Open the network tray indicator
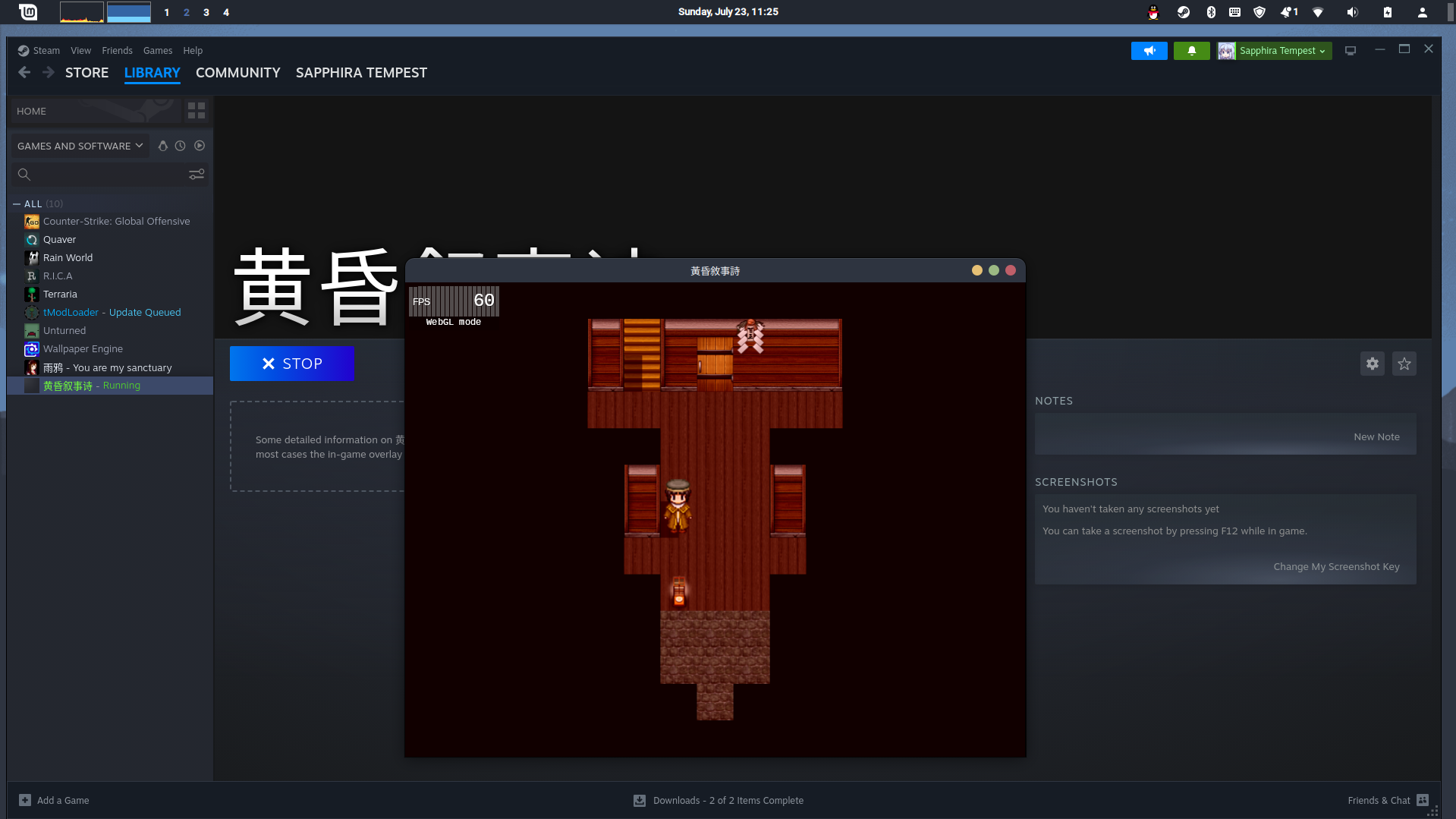 [x=1318, y=12]
